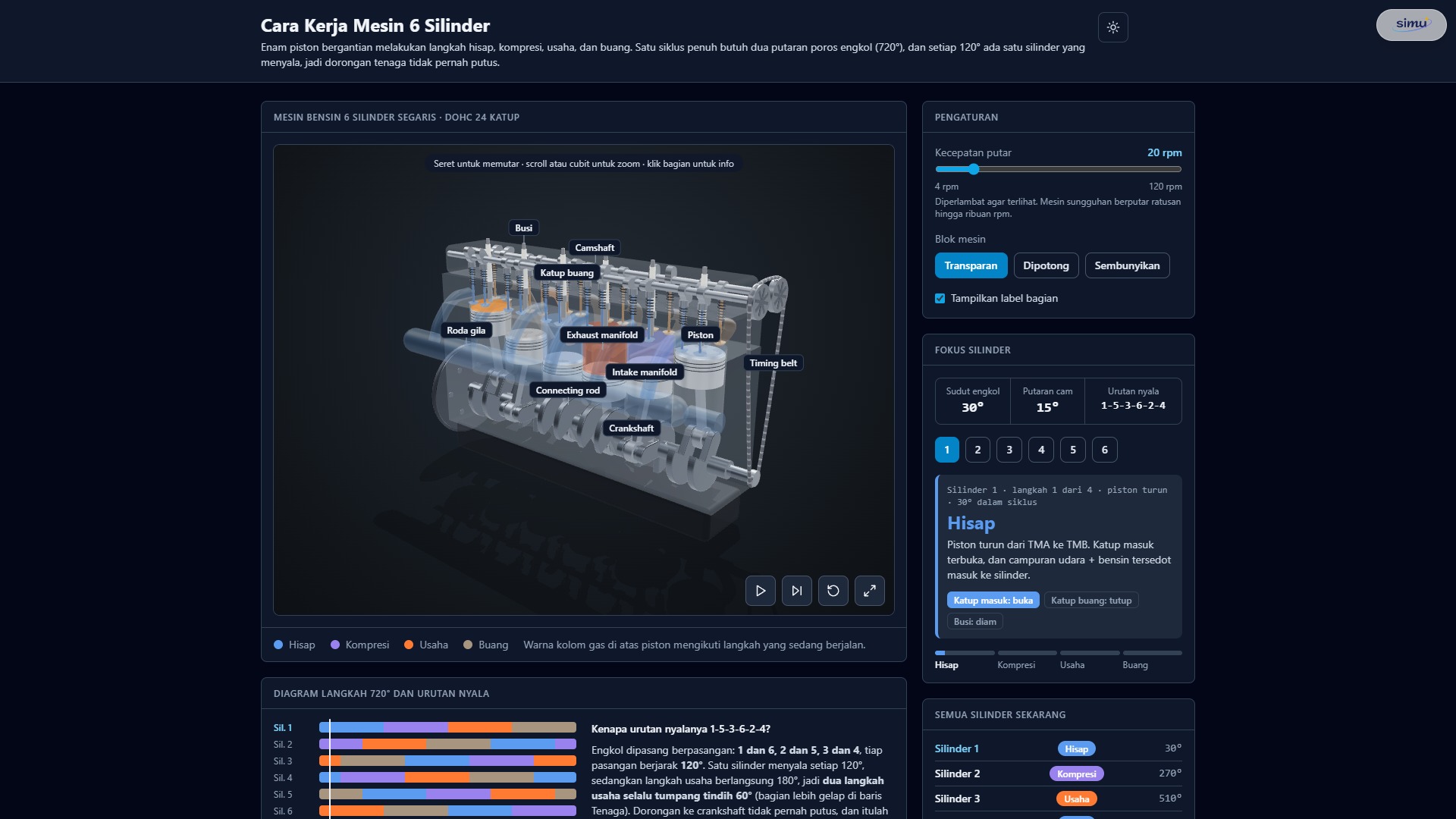Expand the 3D viewer to fullscreen
Viewport: 1456px width, 819px height.
tap(869, 591)
